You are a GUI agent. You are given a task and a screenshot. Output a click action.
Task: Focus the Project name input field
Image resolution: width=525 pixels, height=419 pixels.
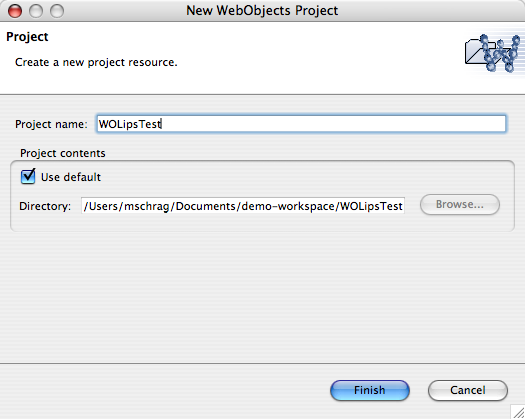click(301, 124)
